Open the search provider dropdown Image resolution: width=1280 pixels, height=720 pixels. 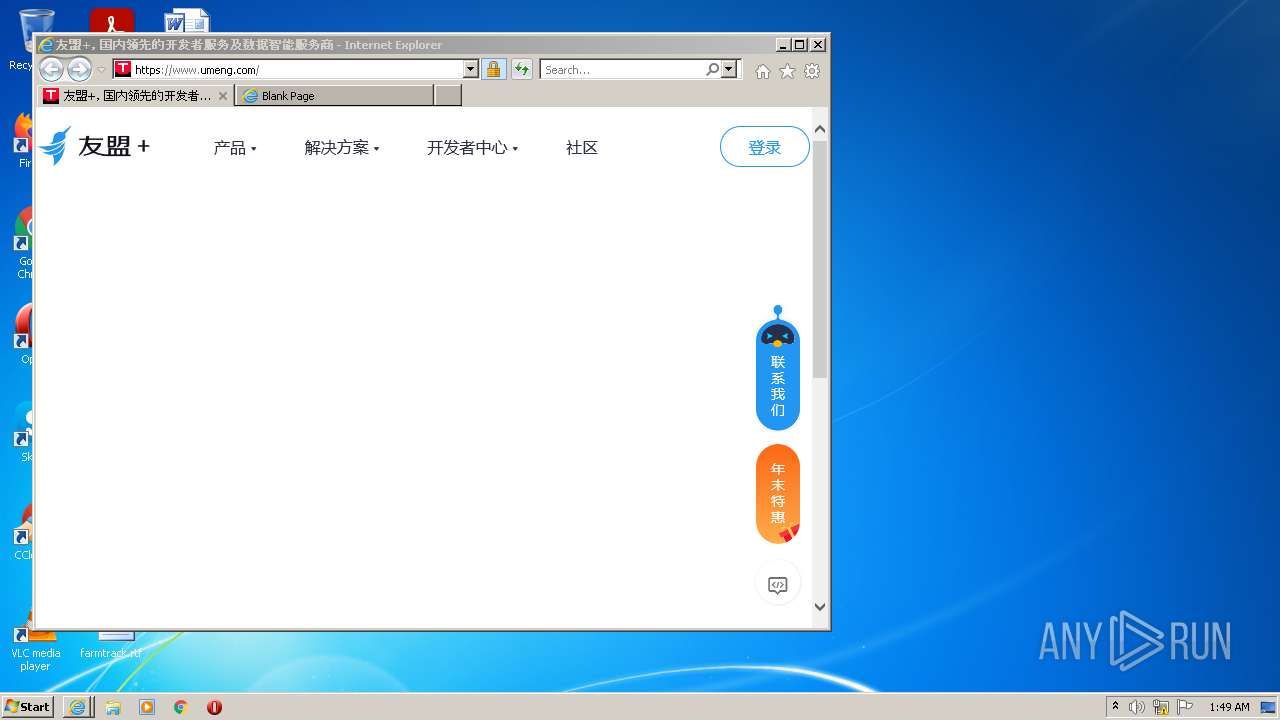[729, 69]
